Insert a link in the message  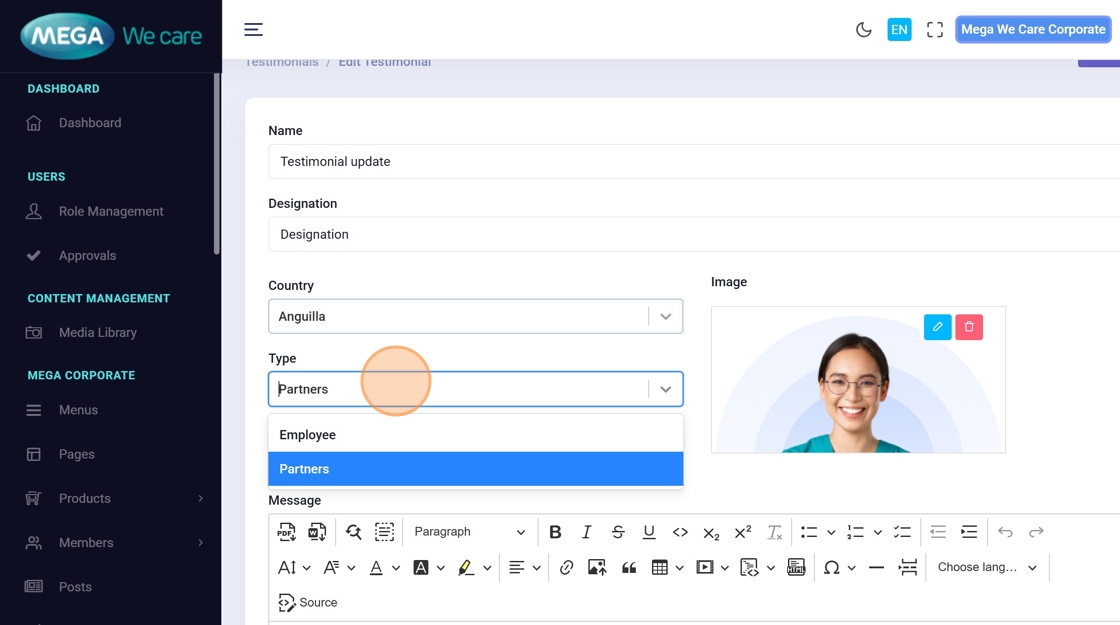[x=566, y=568]
